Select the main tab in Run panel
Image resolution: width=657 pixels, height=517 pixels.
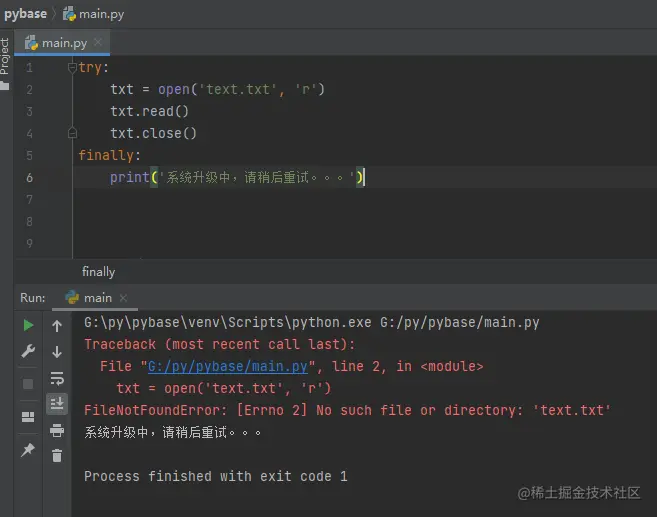[95, 298]
